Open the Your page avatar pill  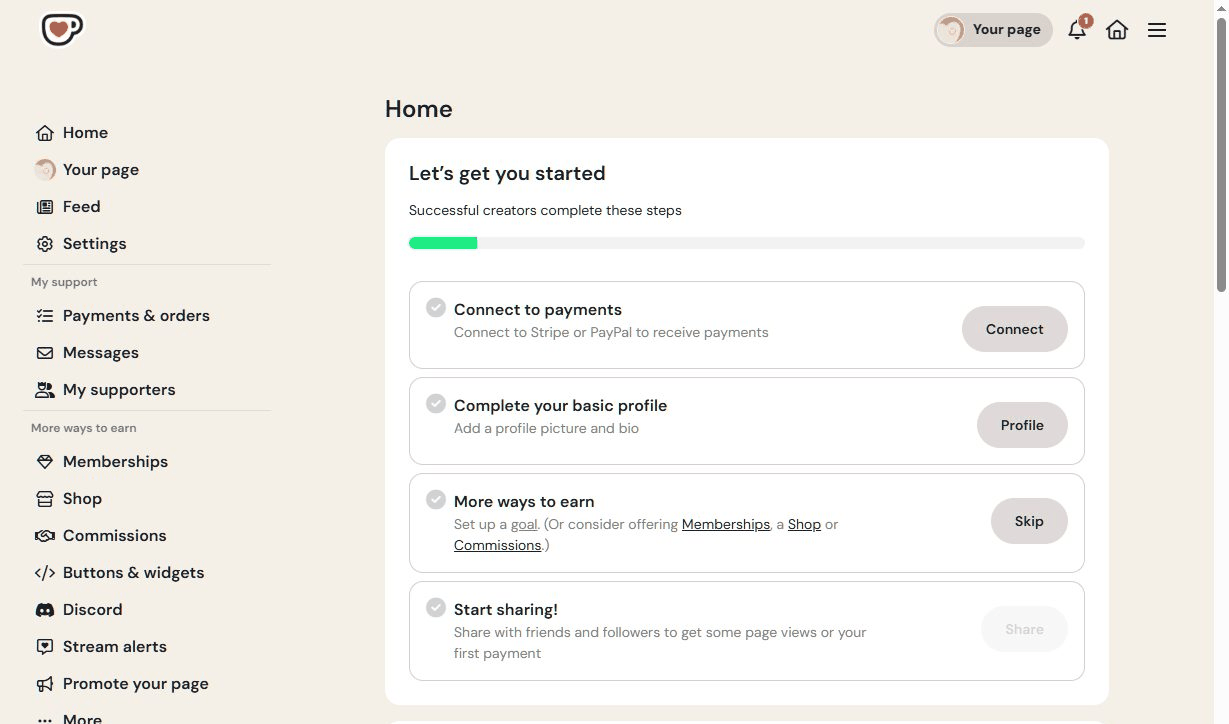click(993, 30)
